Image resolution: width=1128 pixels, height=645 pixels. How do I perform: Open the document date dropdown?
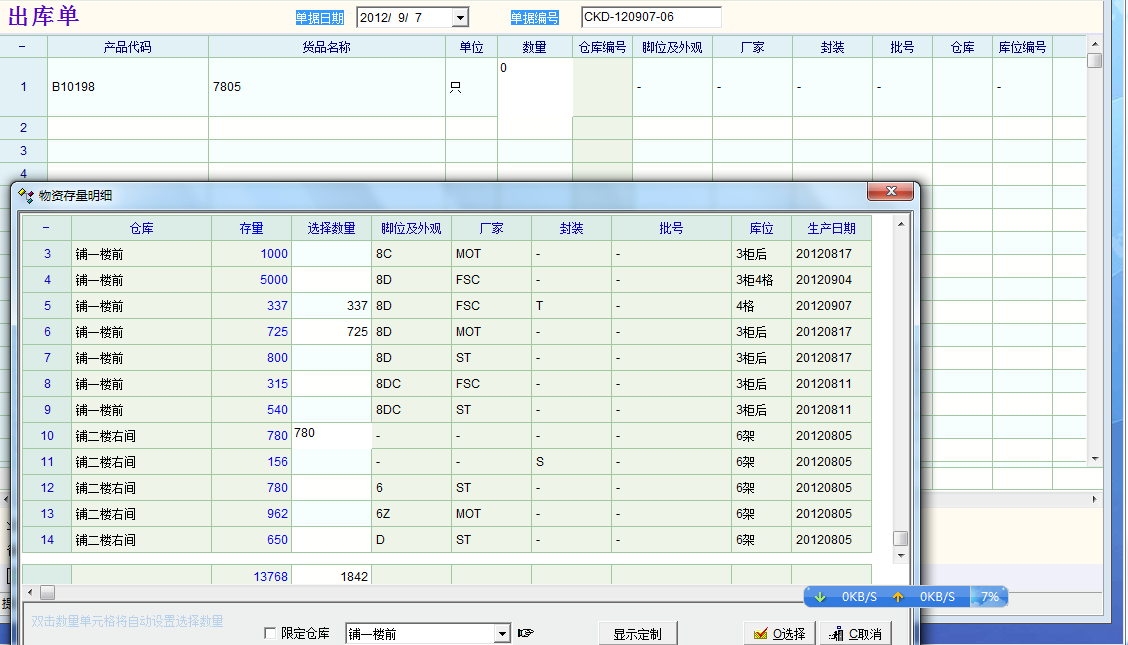(x=459, y=17)
